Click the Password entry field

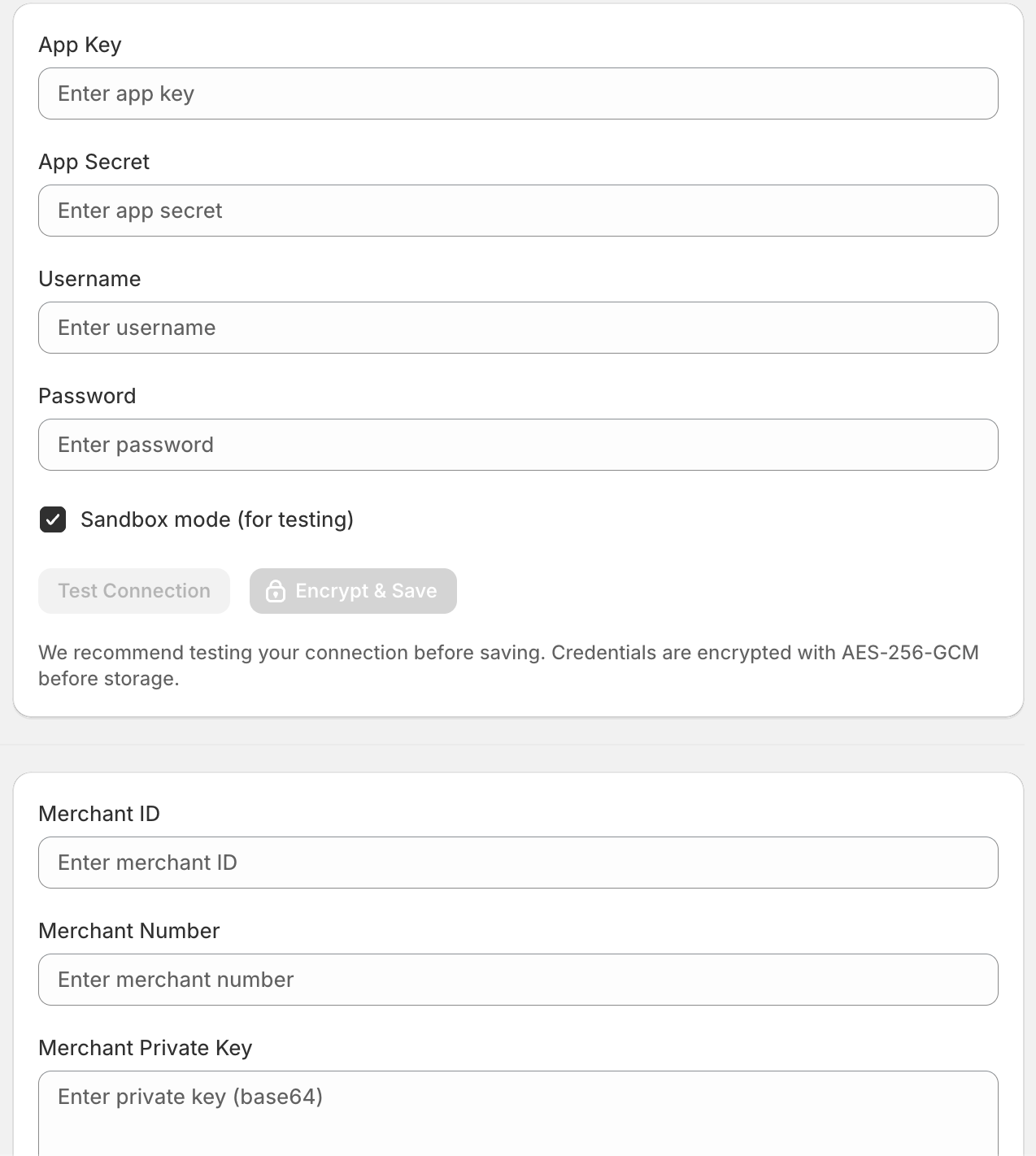tap(518, 445)
